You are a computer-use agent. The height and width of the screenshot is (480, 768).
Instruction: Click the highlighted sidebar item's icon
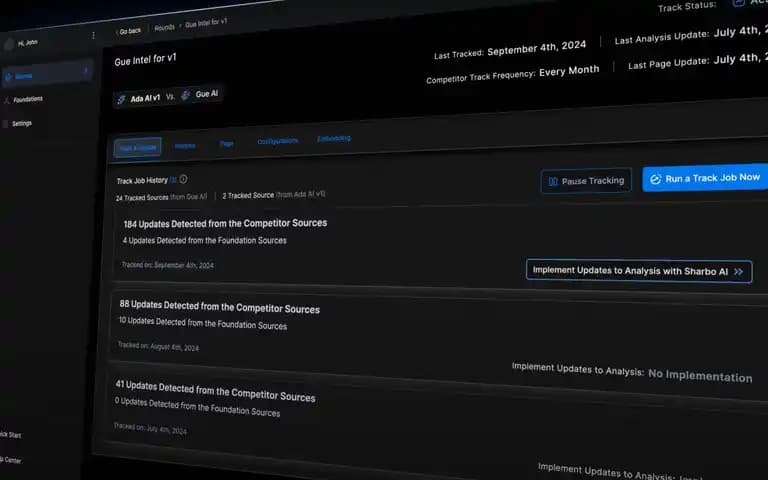[x=8, y=77]
